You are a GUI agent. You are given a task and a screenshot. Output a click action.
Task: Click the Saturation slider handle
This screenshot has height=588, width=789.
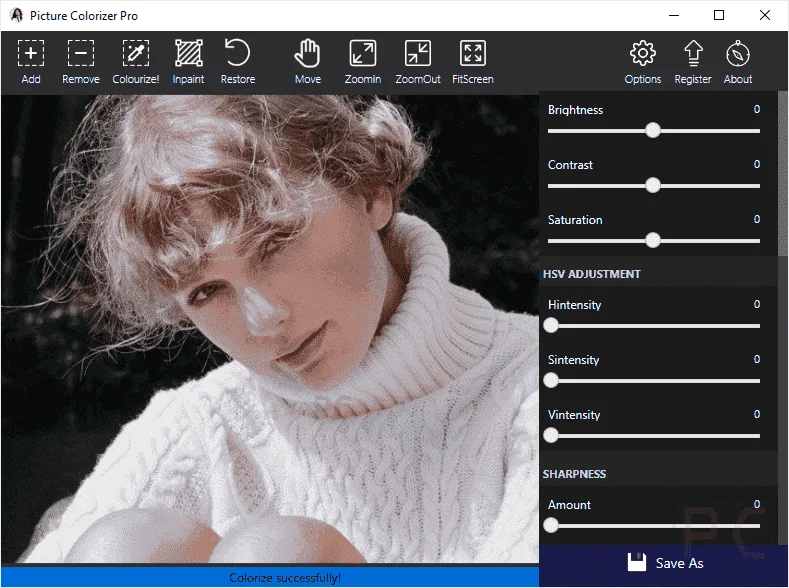point(653,240)
